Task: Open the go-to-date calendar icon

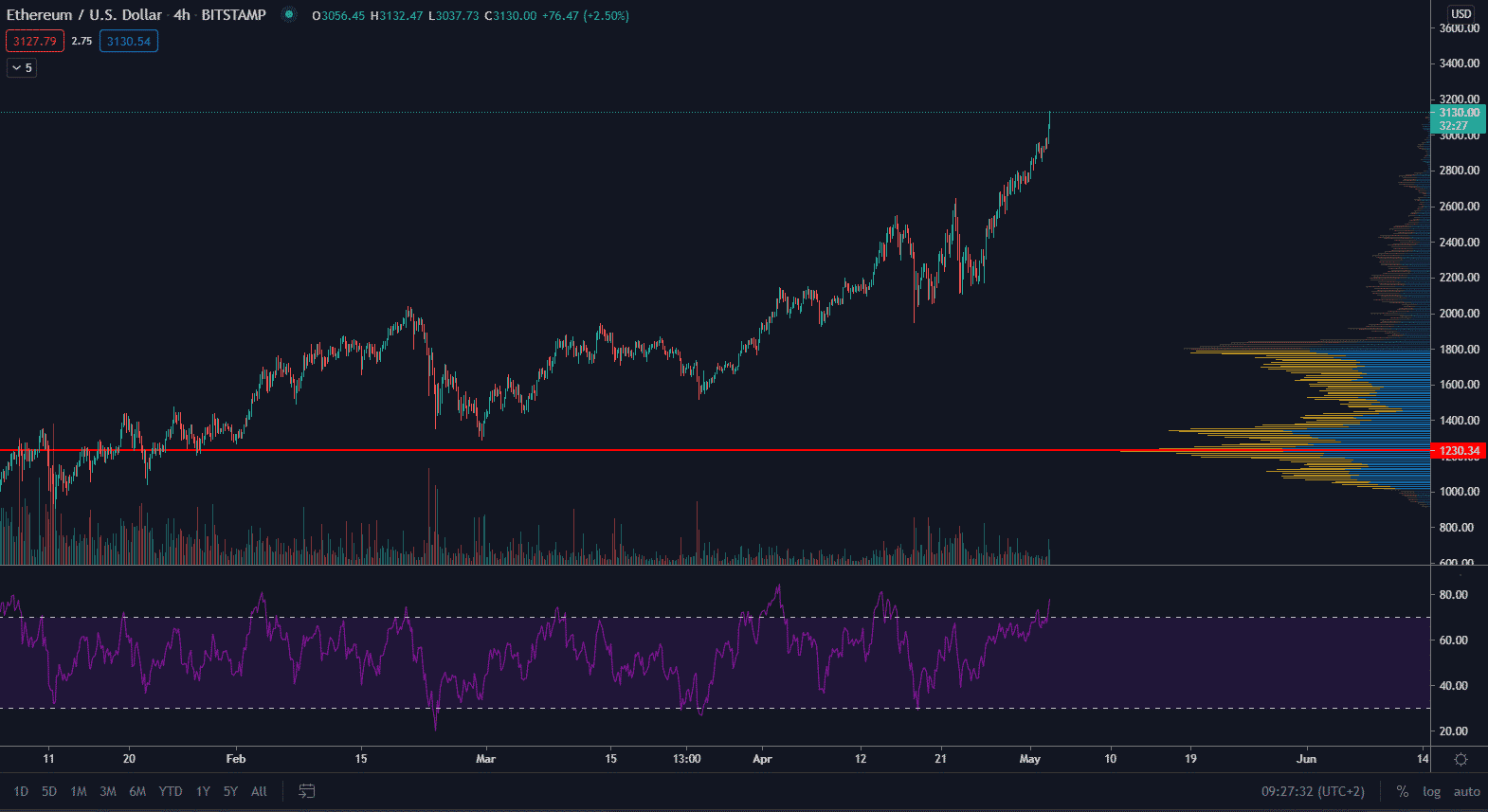Action: [x=306, y=791]
